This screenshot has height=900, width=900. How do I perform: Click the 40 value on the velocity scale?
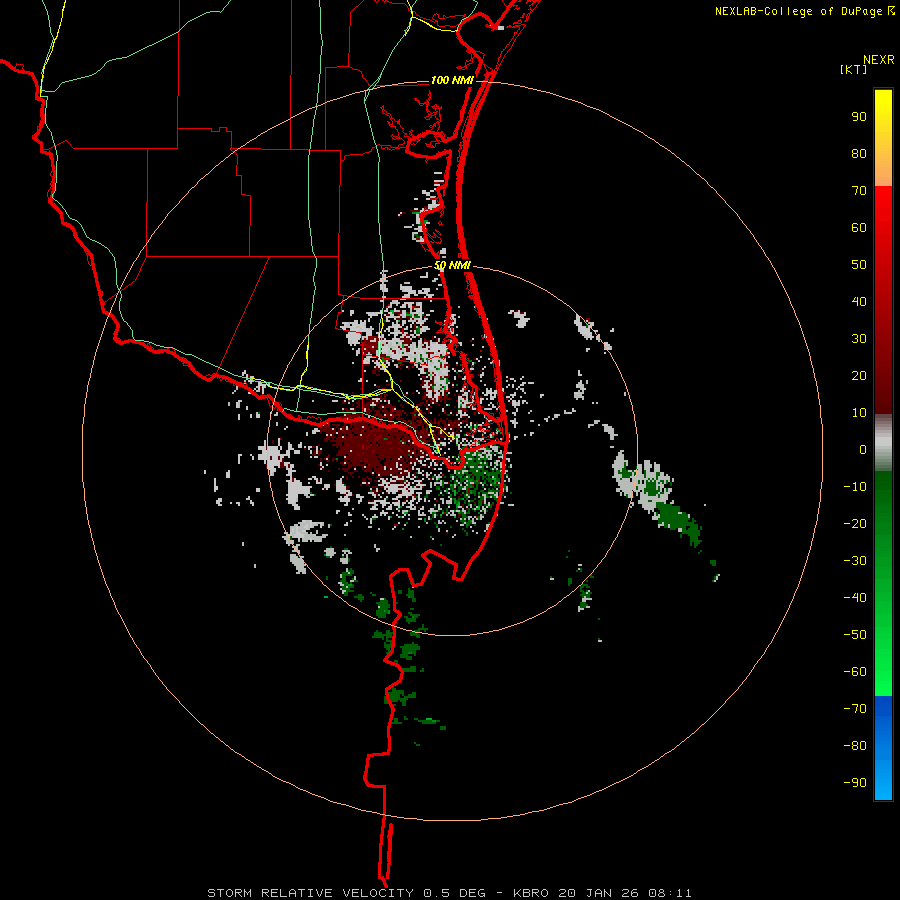pyautogui.click(x=859, y=302)
